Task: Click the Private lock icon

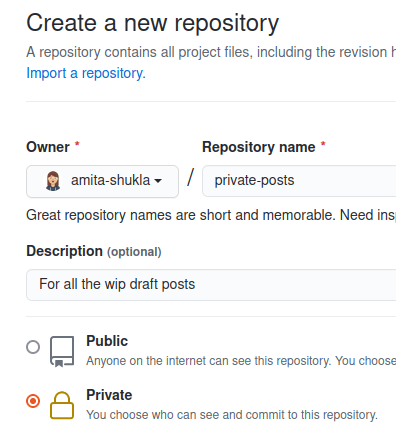Action: click(62, 405)
